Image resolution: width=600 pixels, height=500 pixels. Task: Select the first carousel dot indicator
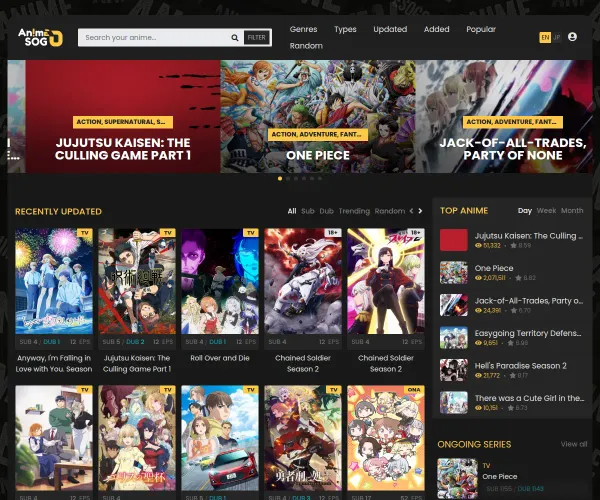[280, 178]
